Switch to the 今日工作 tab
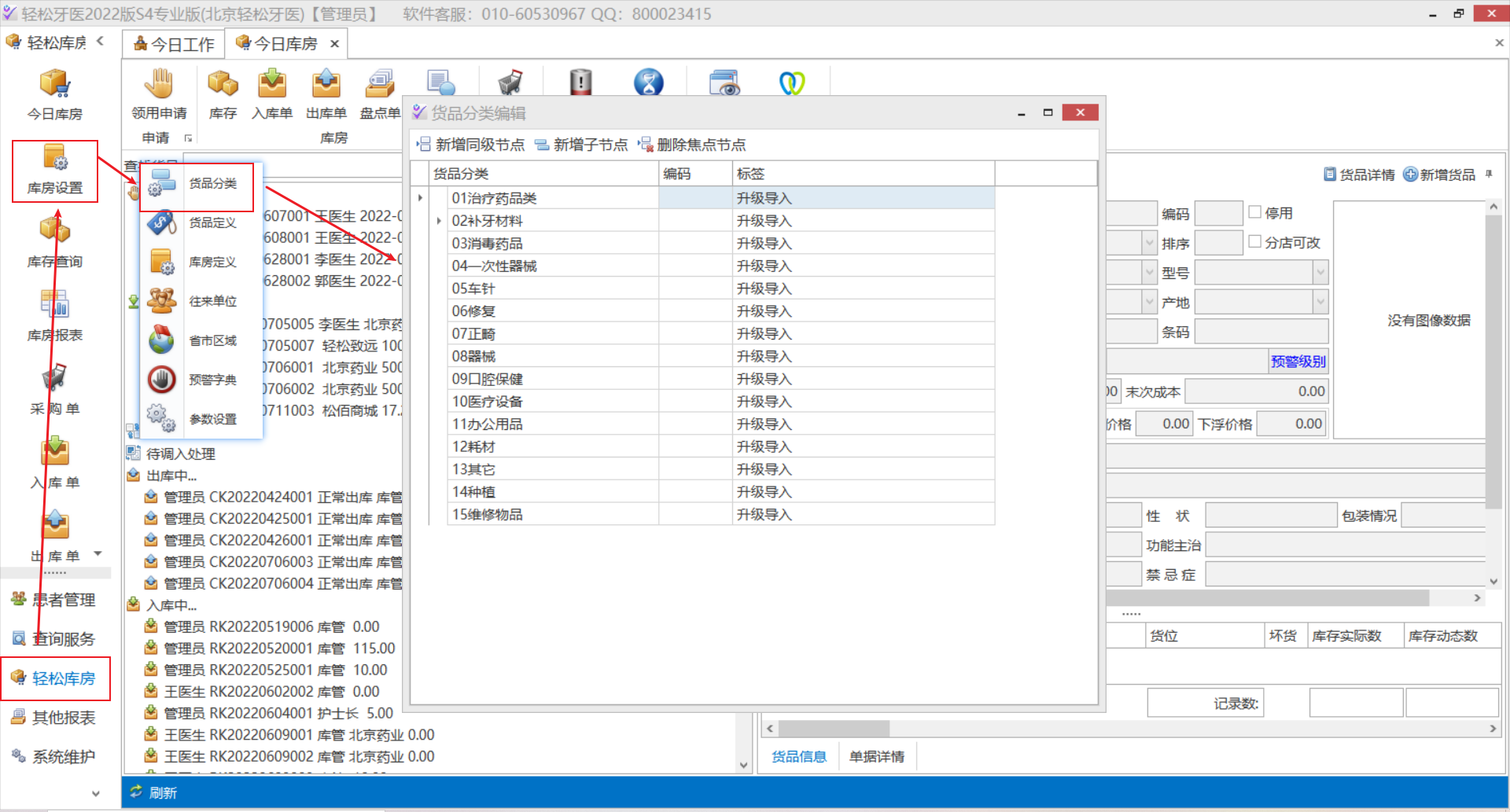Image resolution: width=1510 pixels, height=812 pixels. pyautogui.click(x=174, y=44)
